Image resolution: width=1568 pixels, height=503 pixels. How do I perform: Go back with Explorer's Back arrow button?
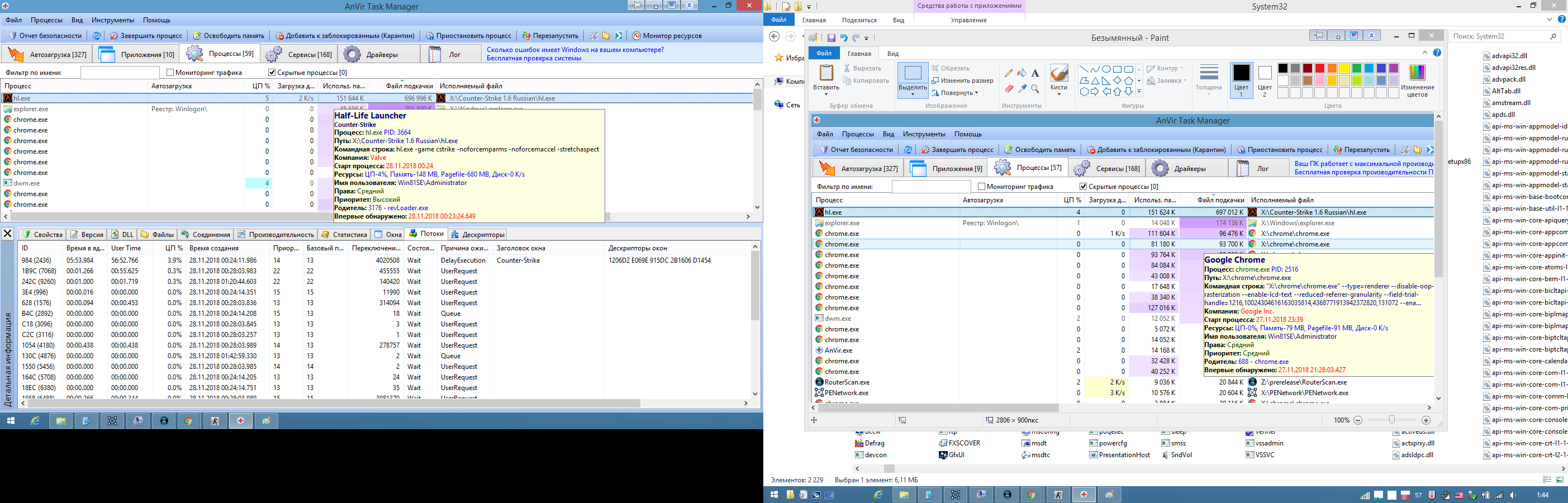[775, 36]
